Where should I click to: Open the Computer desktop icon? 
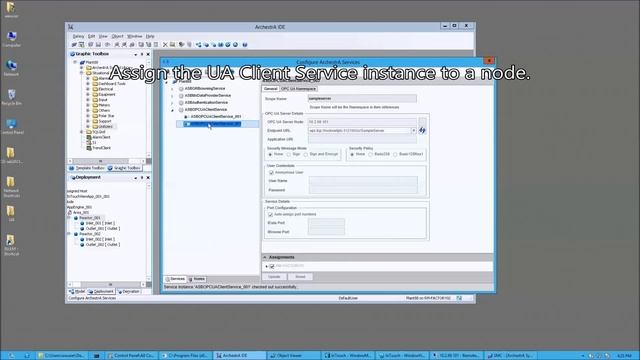[11, 40]
